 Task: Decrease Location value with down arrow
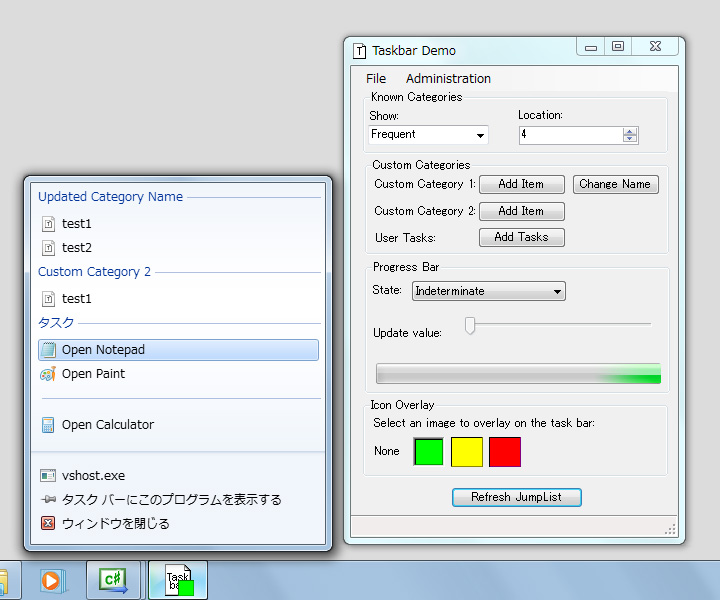coord(630,138)
